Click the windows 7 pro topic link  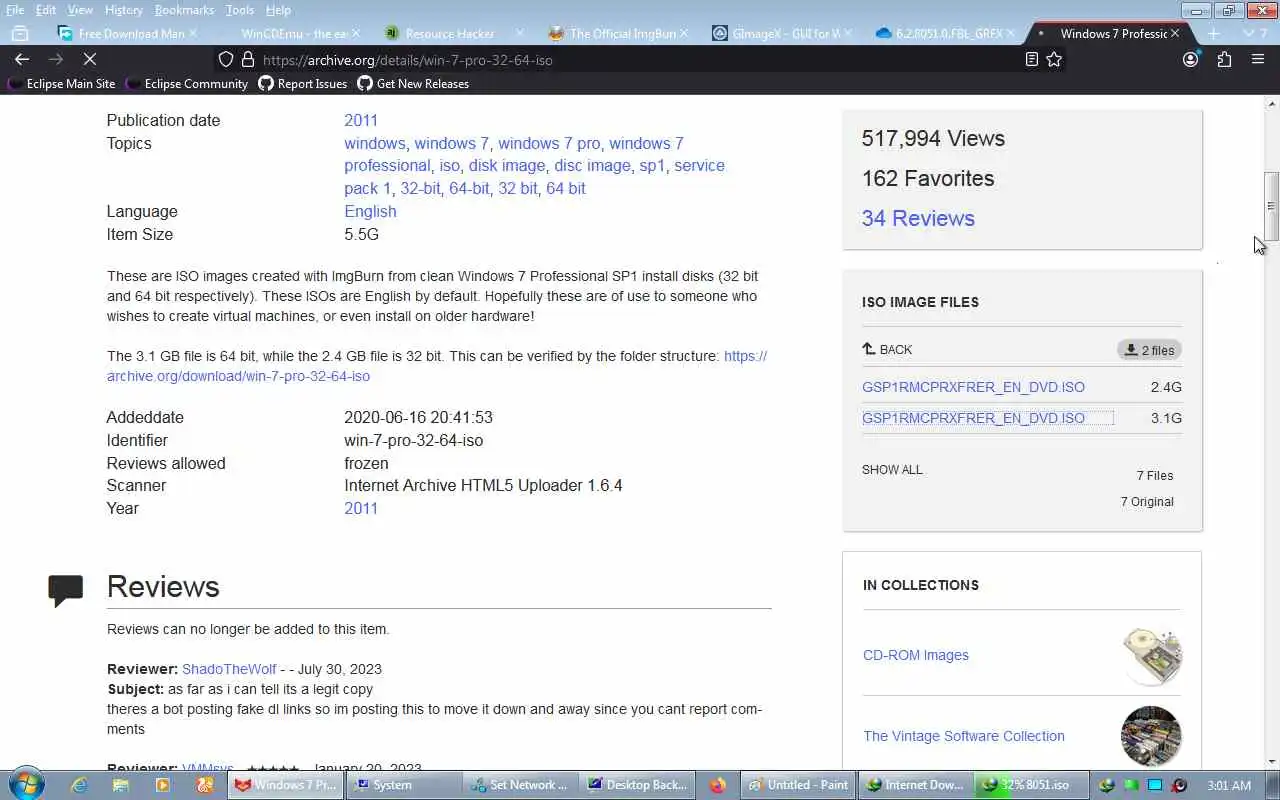549,143
